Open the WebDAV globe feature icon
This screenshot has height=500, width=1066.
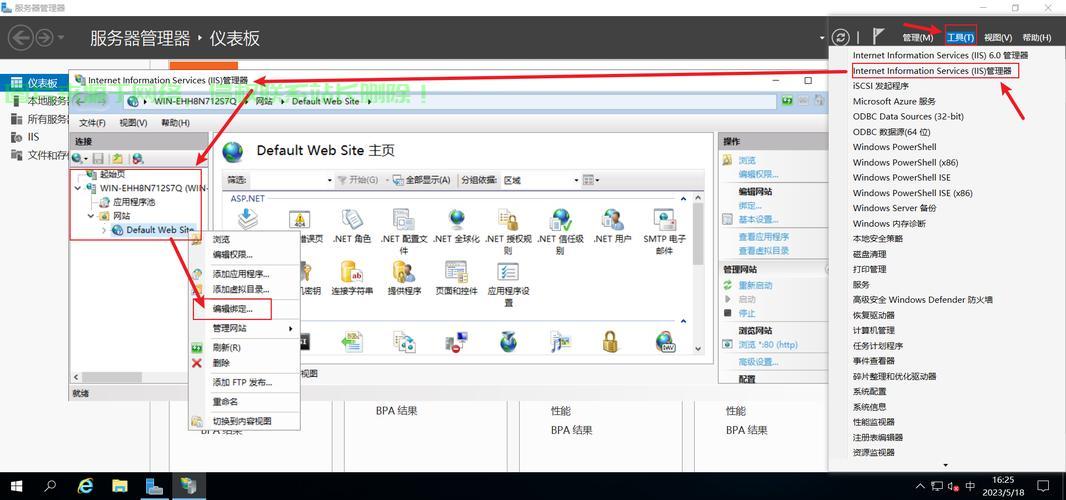tap(665, 341)
